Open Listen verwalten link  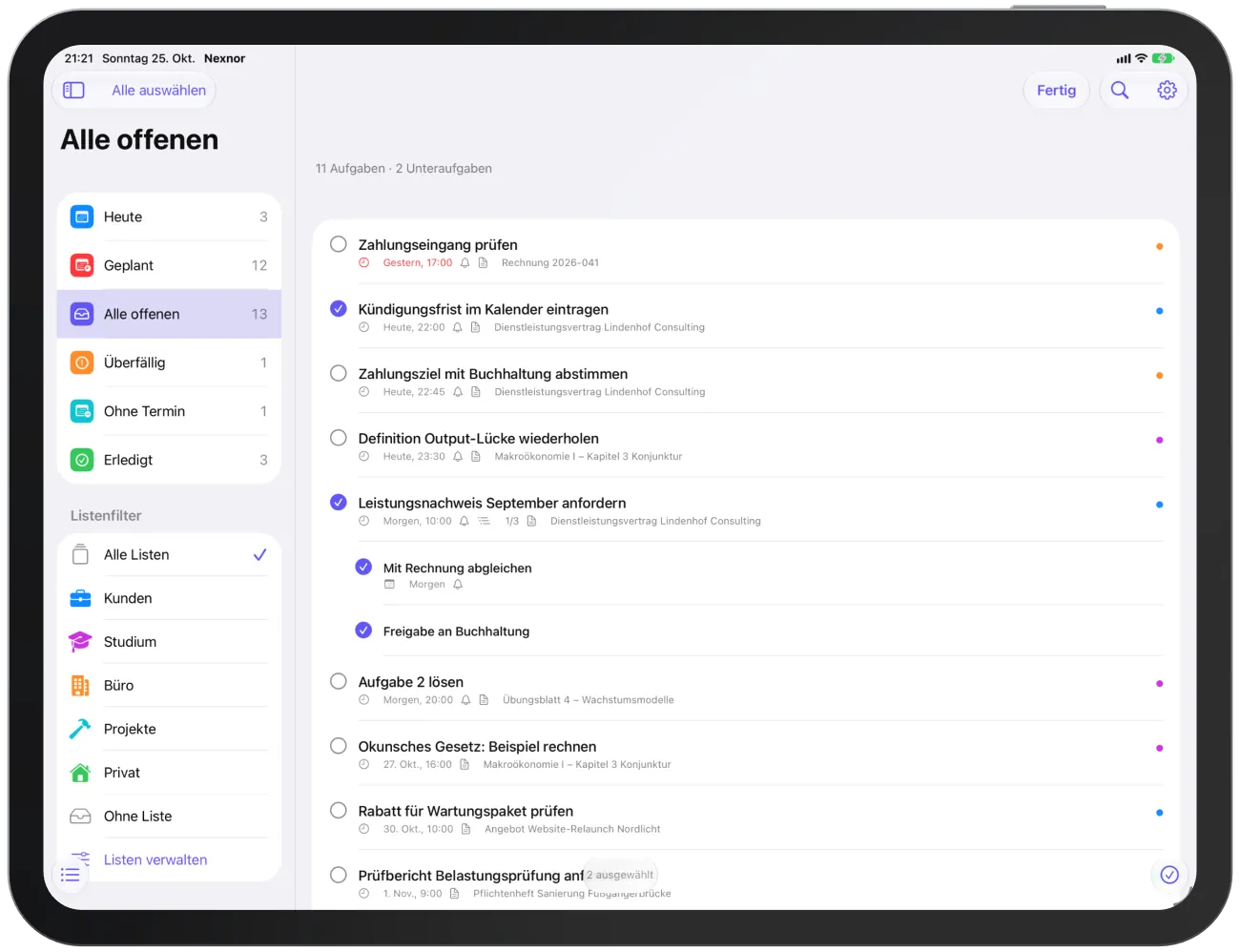(x=155, y=860)
